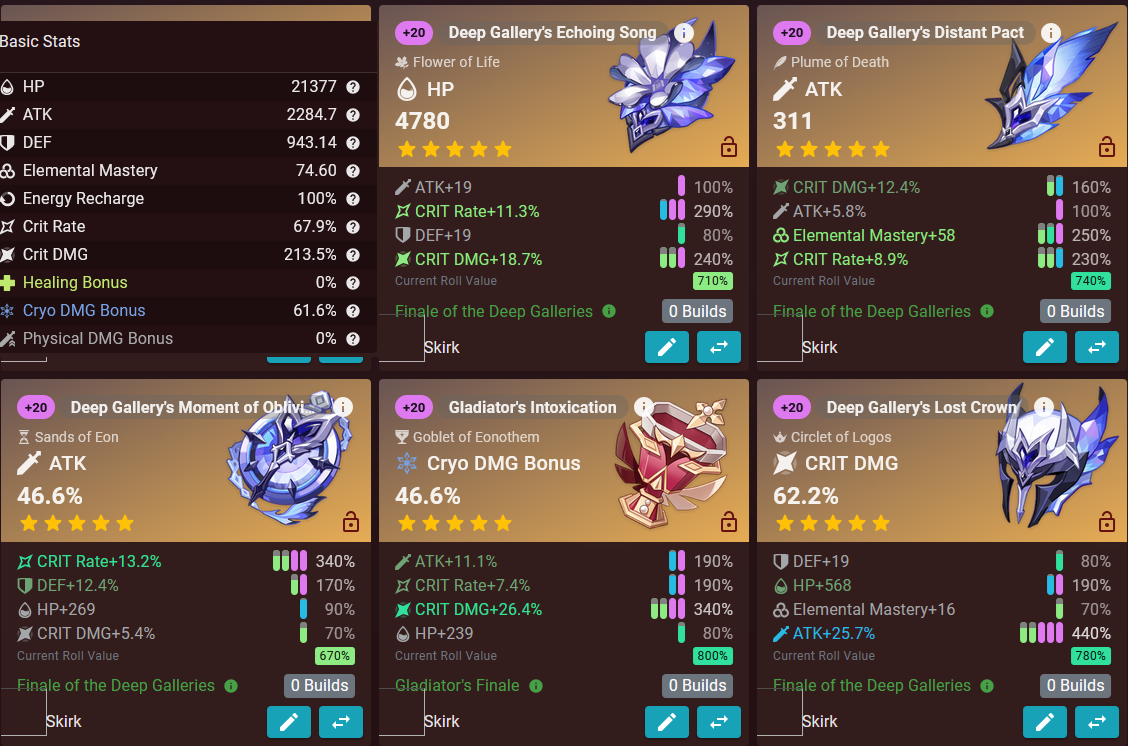Click the 800% roll value badge
The image size is (1140, 752).
coord(712,656)
